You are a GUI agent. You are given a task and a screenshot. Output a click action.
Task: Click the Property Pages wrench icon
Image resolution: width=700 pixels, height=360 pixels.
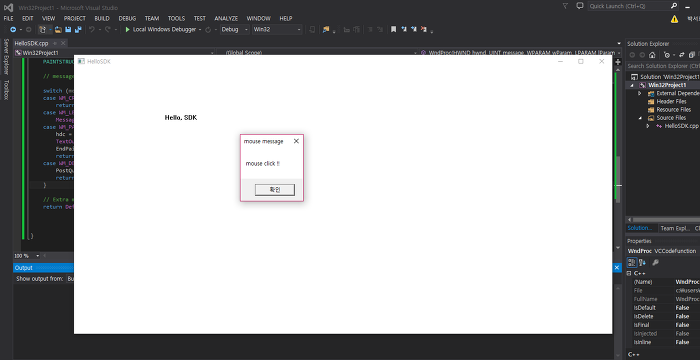pyautogui.click(x=655, y=263)
